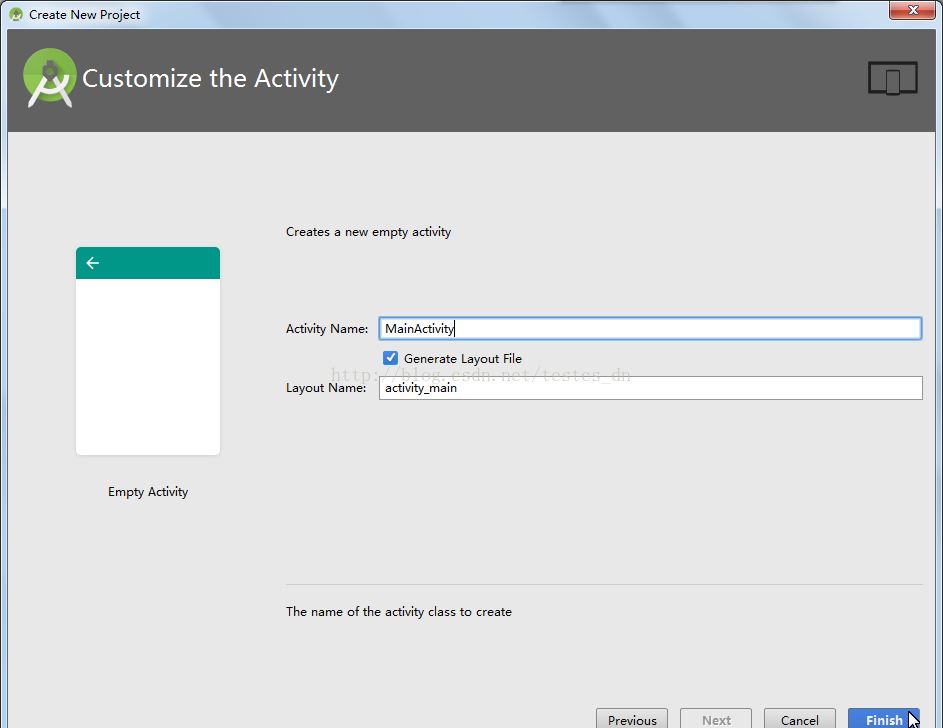Focus the Layout Name input field
The width and height of the screenshot is (943, 728).
click(650, 388)
